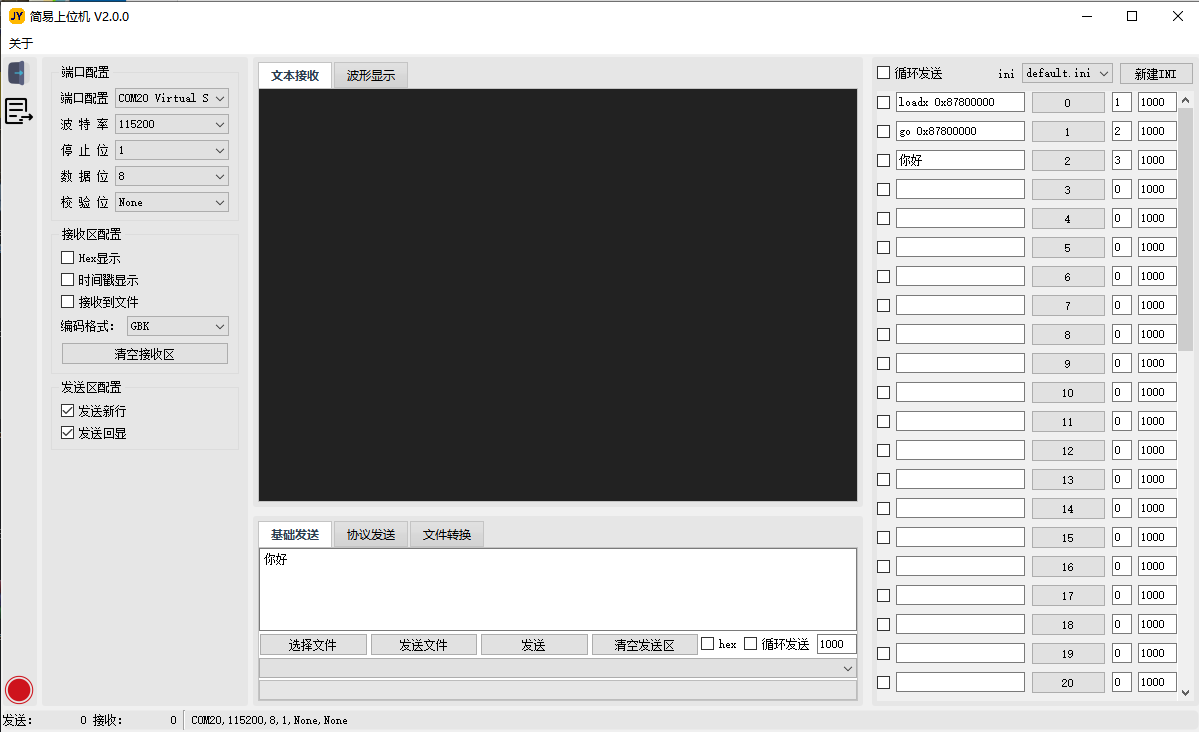Image resolution: width=1199 pixels, height=732 pixels.
Task: Open the 校验位 dropdown
Action: [x=170, y=201]
